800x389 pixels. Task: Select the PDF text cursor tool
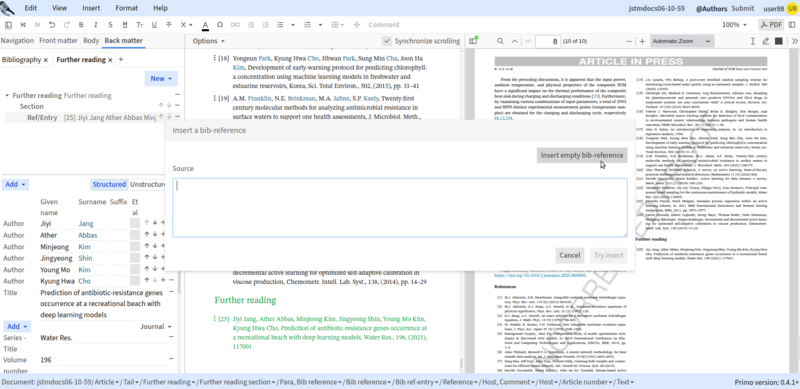(753, 41)
